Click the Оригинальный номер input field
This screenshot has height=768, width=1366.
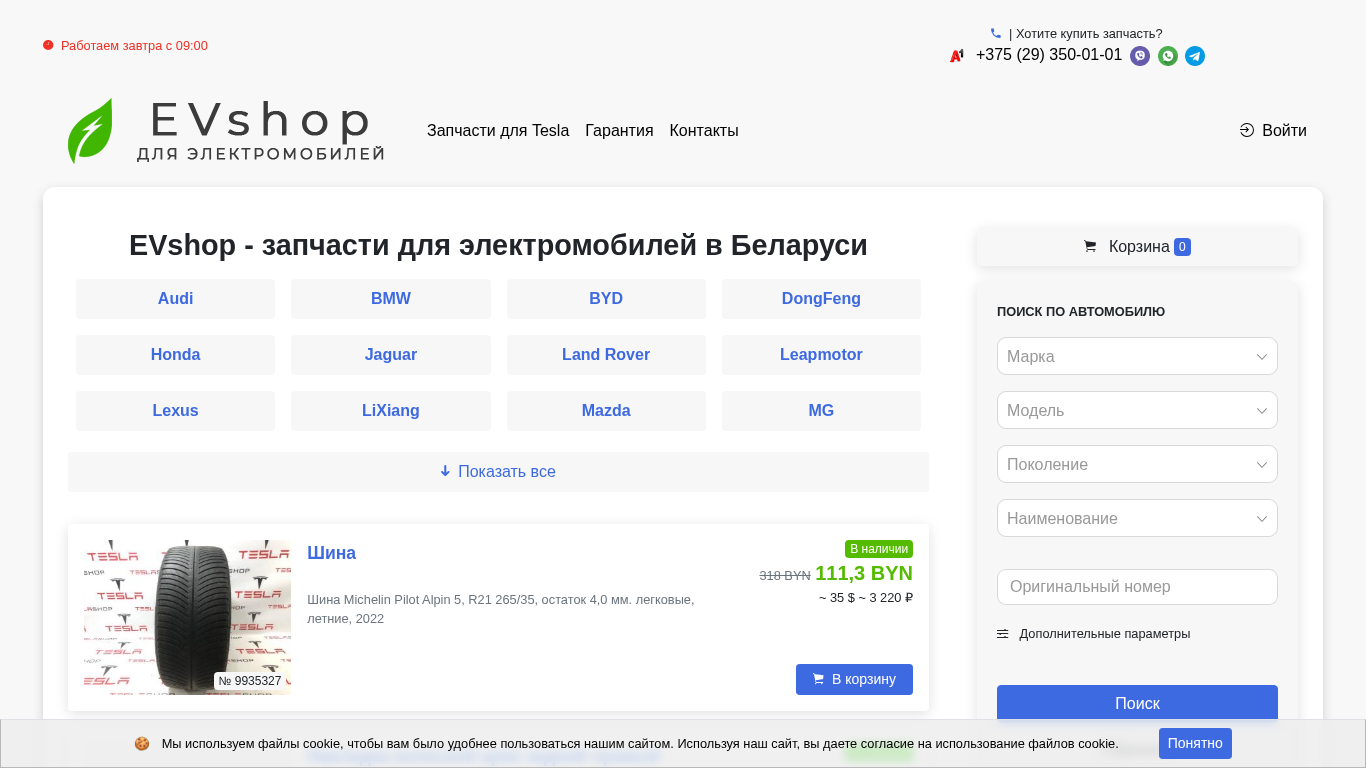click(1137, 587)
